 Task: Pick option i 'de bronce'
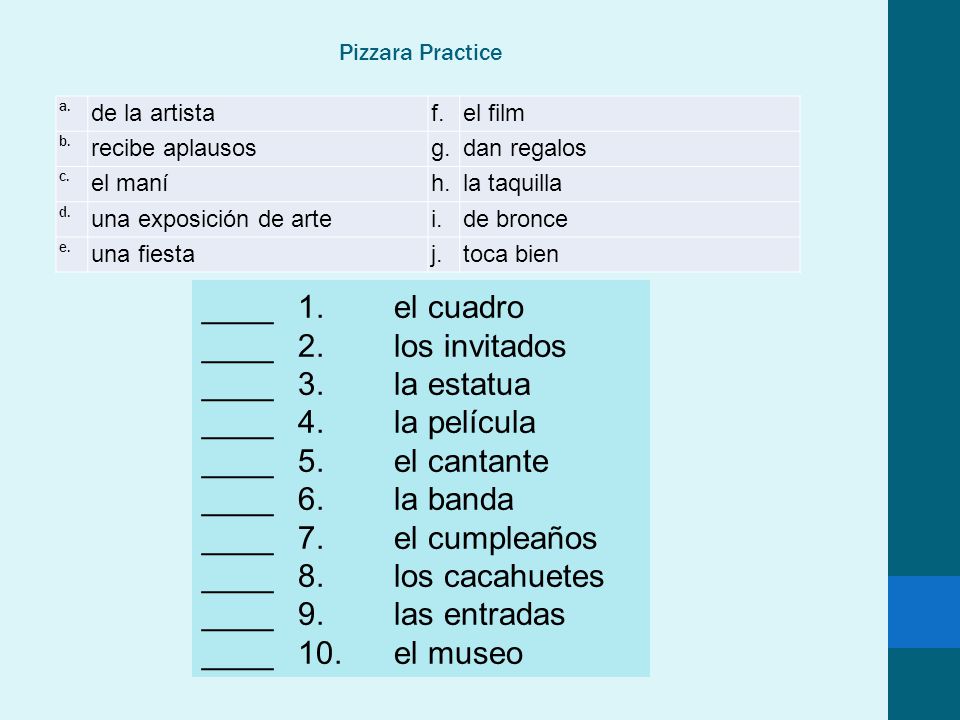[x=629, y=219]
